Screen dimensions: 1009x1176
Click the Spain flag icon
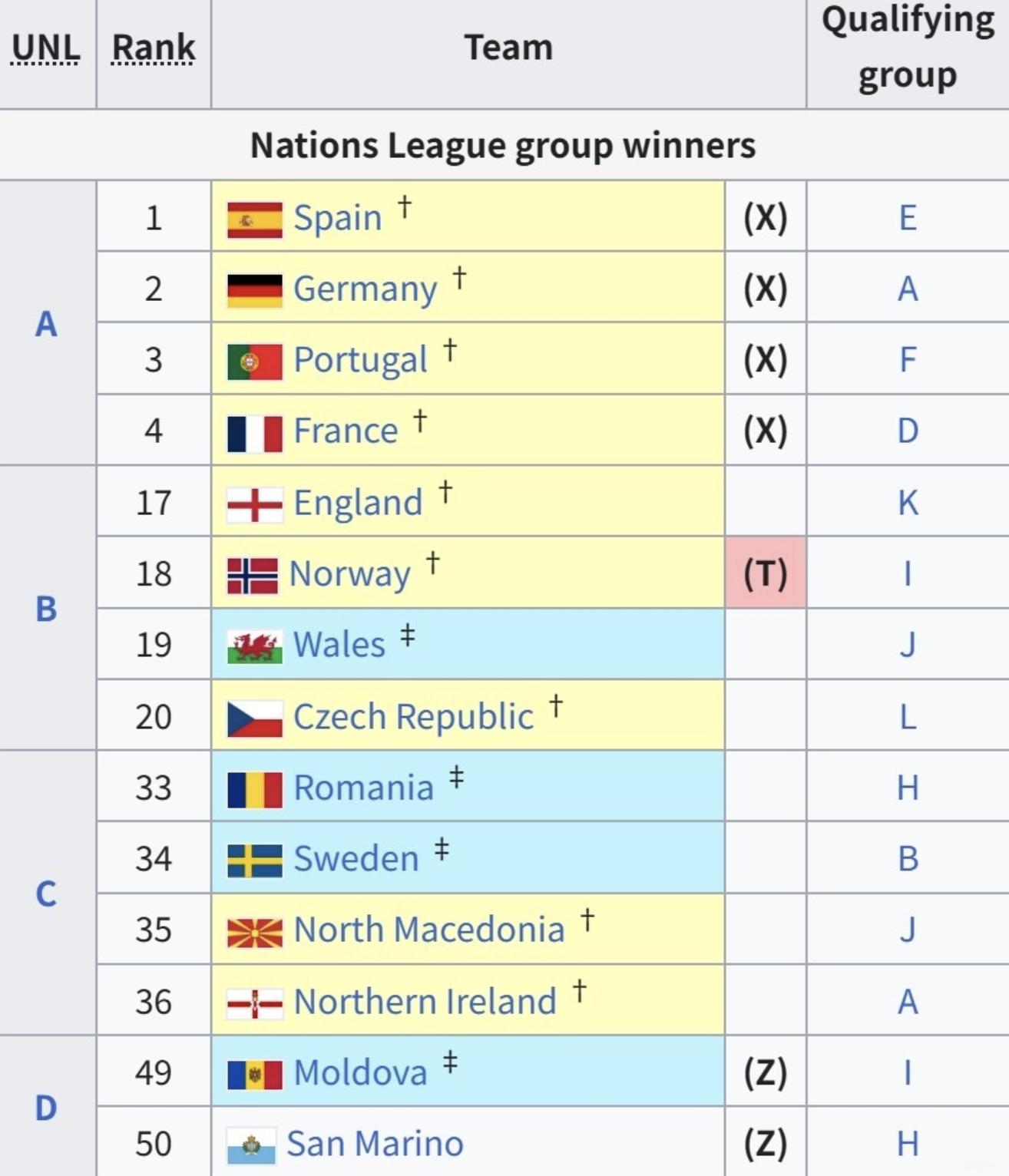[x=254, y=219]
